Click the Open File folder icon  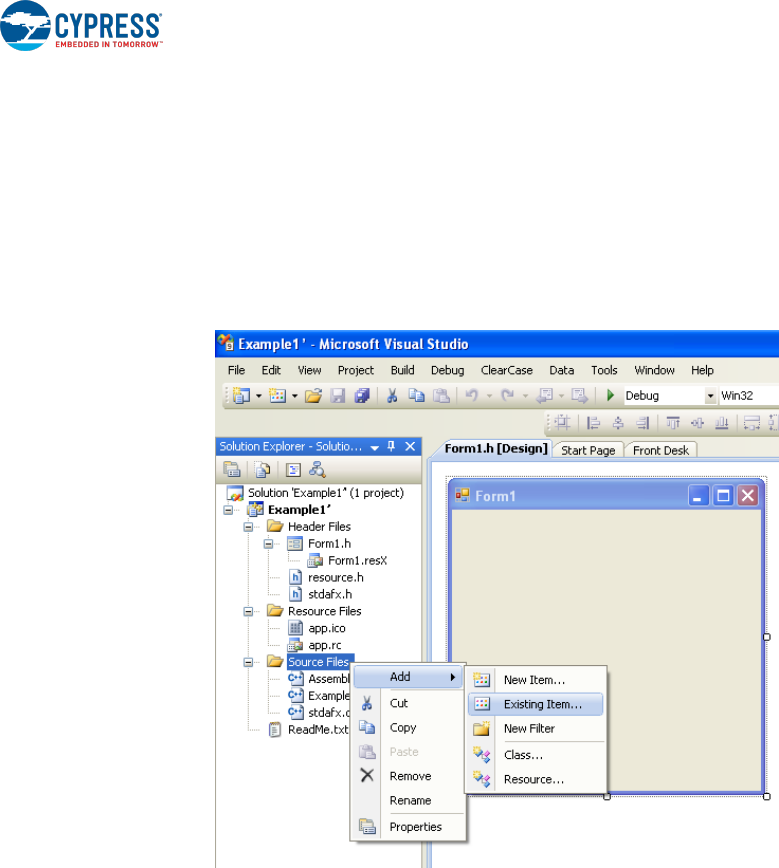pyautogui.click(x=313, y=395)
